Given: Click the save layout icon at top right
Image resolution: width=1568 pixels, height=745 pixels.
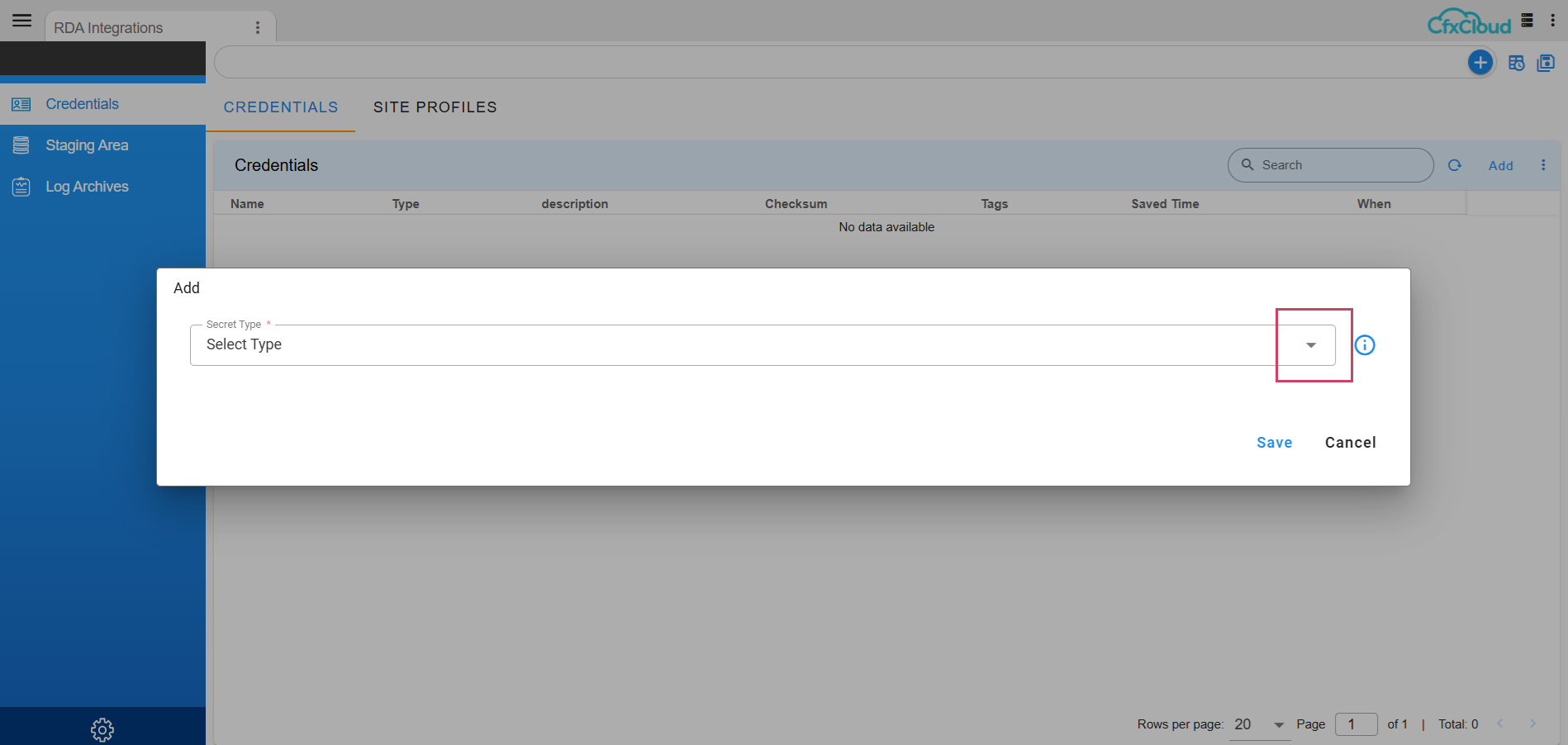Looking at the screenshot, I should (x=1546, y=63).
